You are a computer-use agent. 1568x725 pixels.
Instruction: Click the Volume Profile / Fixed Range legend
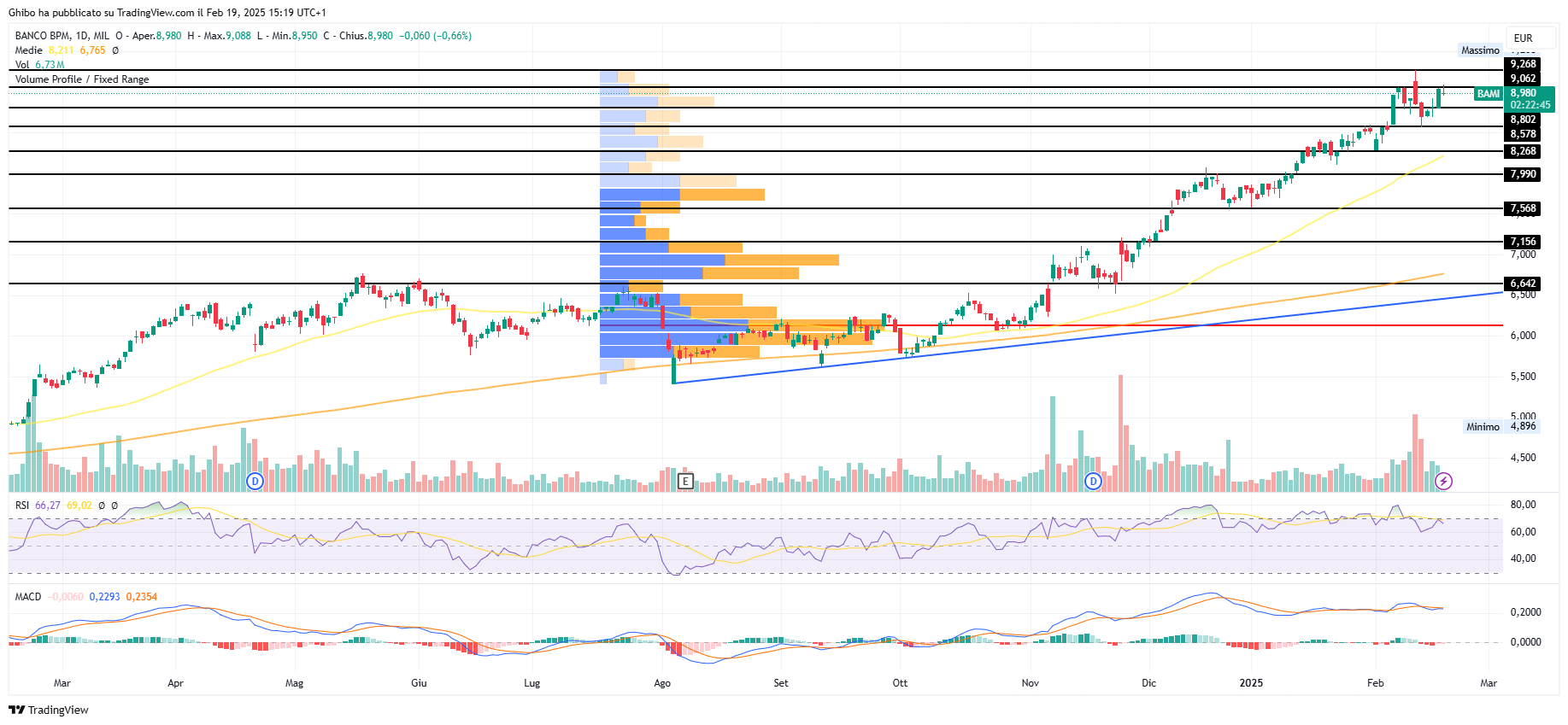click(82, 79)
